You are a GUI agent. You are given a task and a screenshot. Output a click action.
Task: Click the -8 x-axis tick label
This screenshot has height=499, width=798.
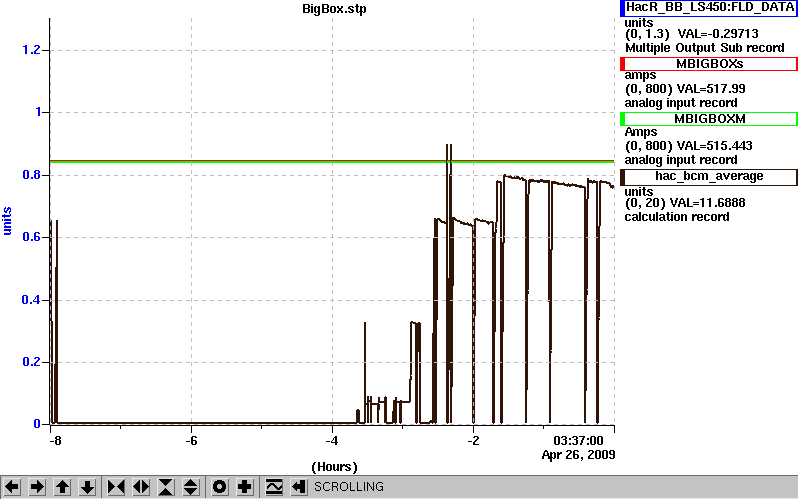pyautogui.click(x=55, y=440)
